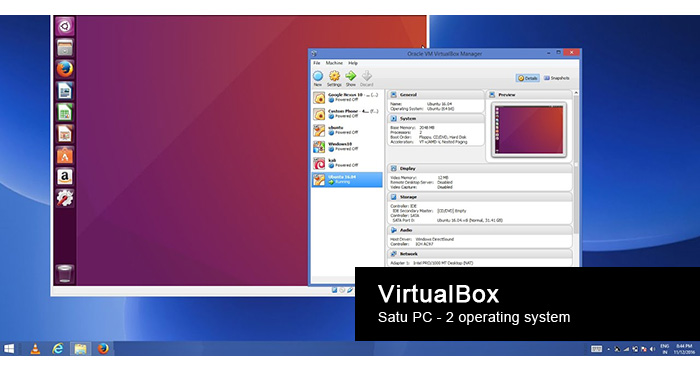Show hidden tray icons arrow
The height and width of the screenshot is (370, 700).
point(608,349)
